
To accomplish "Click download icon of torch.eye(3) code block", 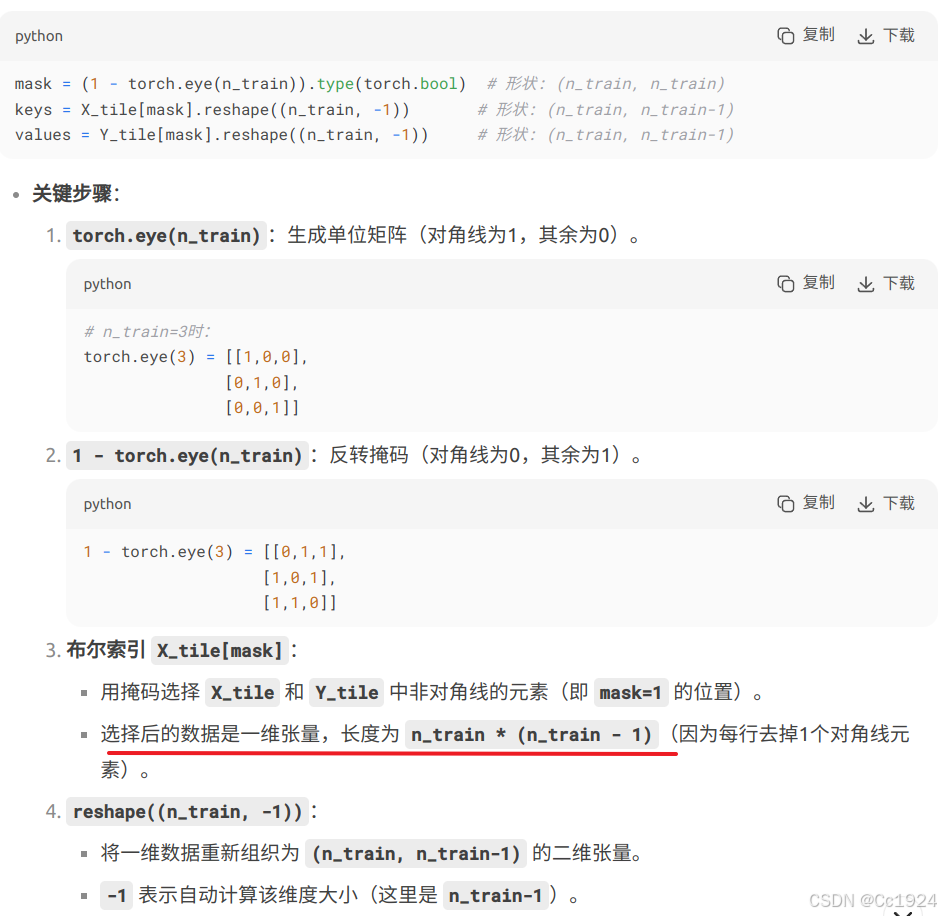I will click(x=865, y=284).
